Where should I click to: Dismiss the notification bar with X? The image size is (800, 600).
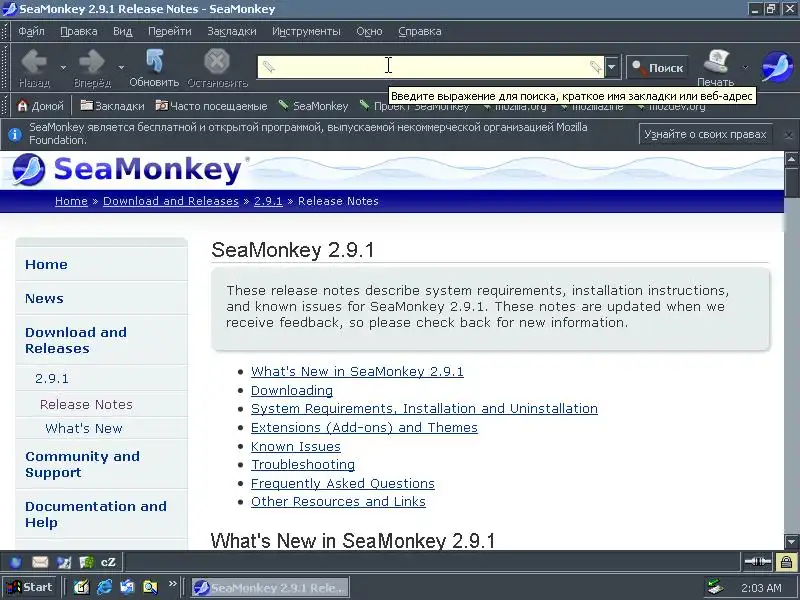tap(788, 135)
